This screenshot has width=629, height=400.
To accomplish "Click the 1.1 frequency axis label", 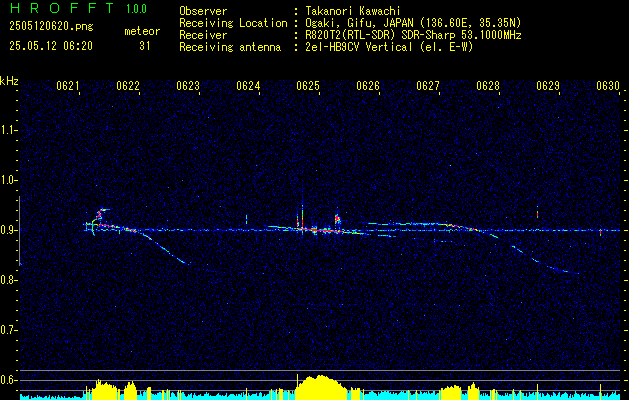I will 8,130.
